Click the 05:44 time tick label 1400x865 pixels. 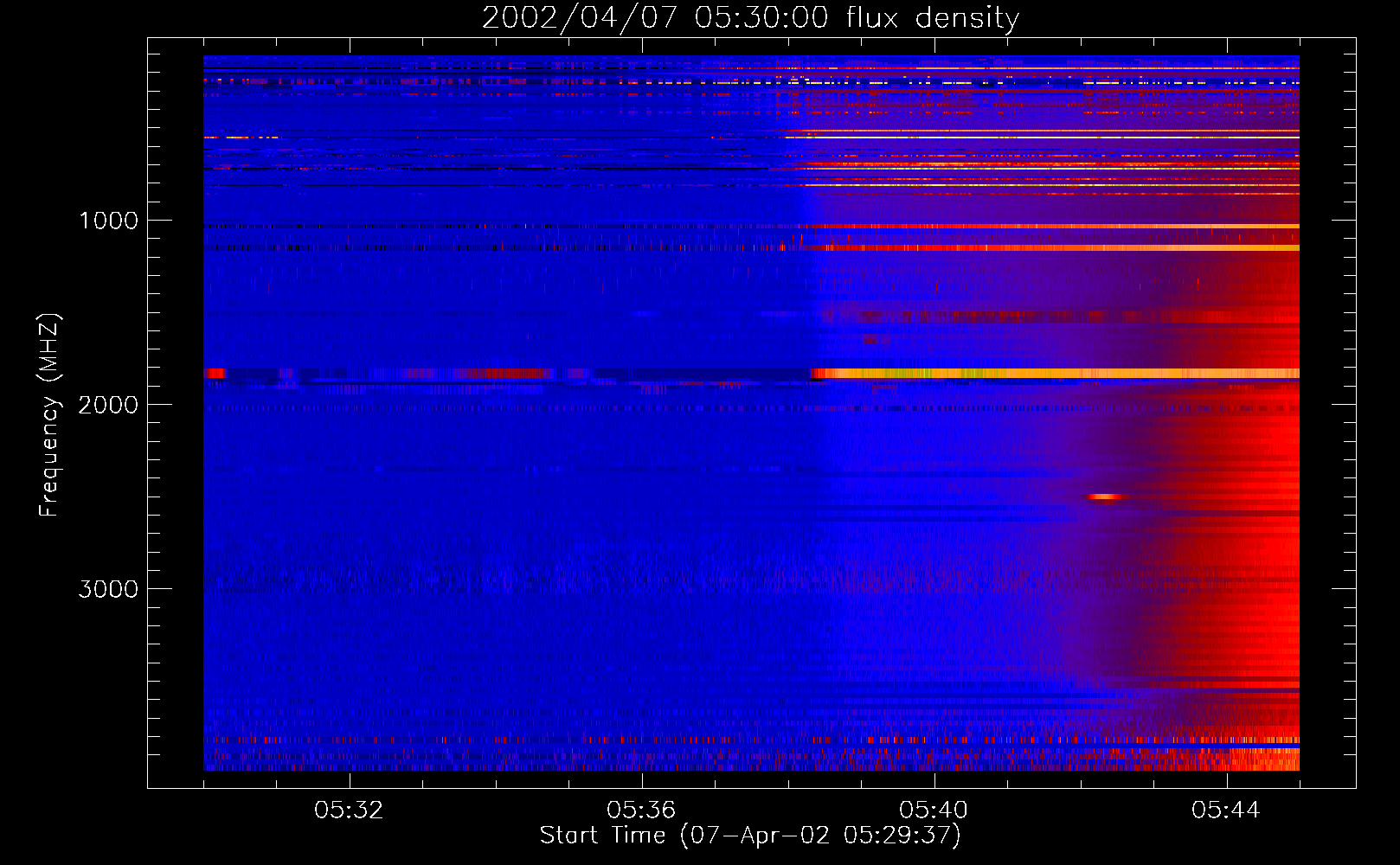(x=1226, y=811)
